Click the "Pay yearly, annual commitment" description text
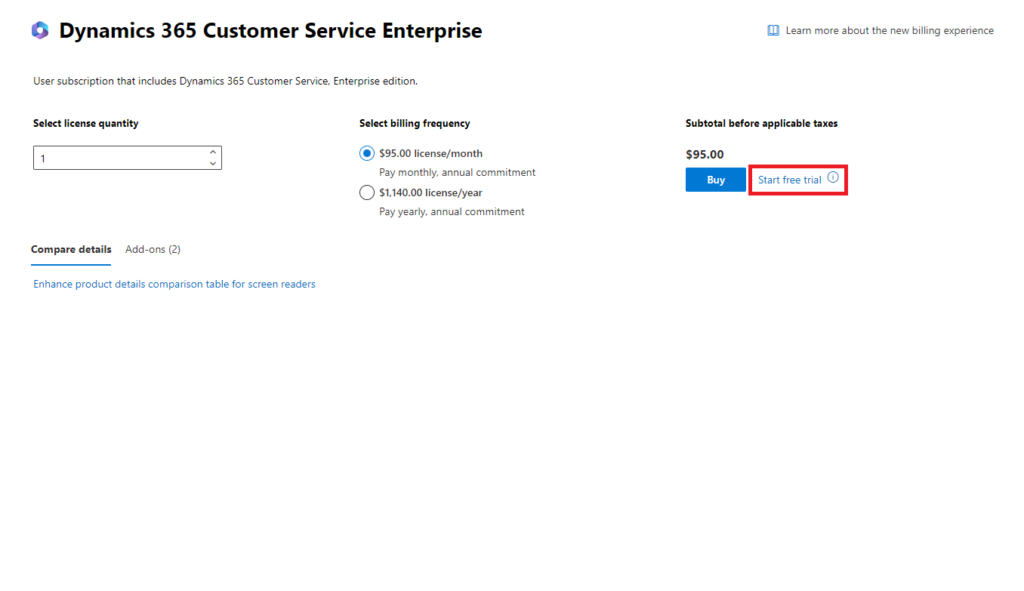 pyautogui.click(x=451, y=212)
